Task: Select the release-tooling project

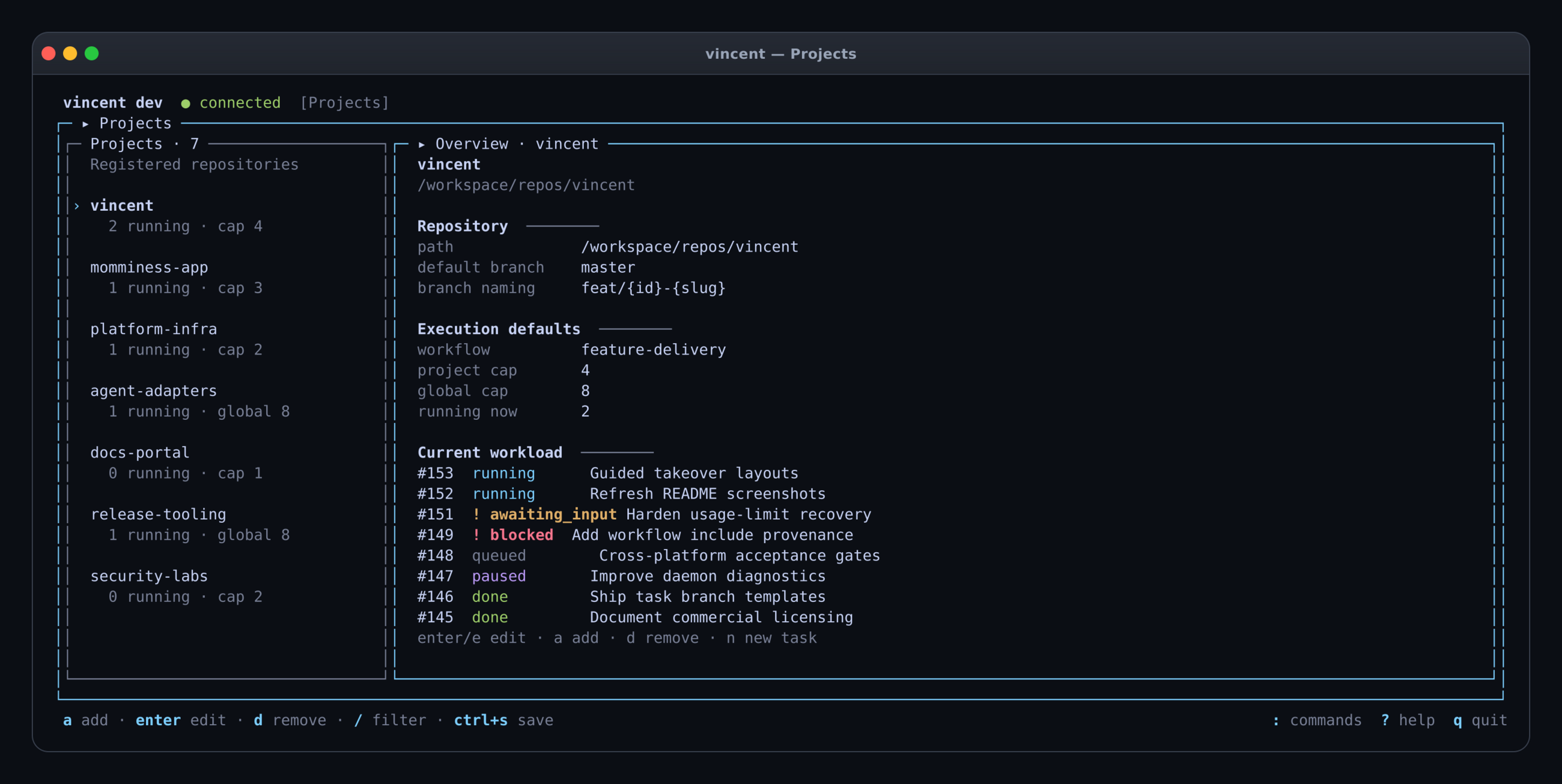Action: 158,514
